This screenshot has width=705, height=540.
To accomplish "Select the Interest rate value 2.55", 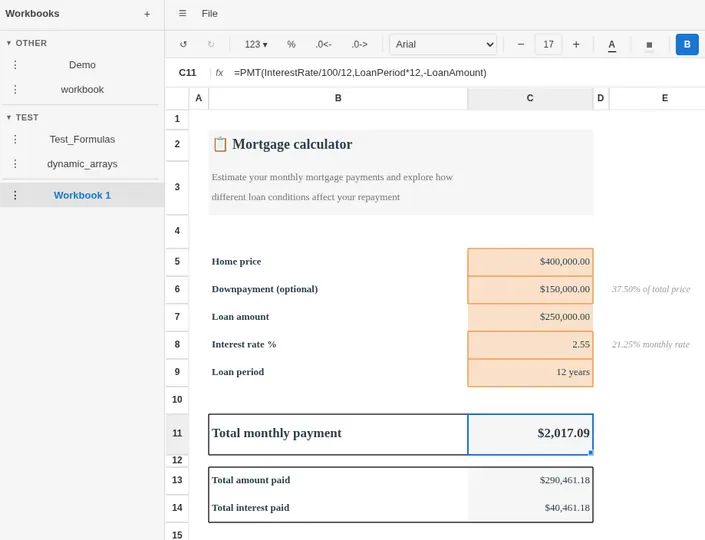I will [x=530, y=344].
